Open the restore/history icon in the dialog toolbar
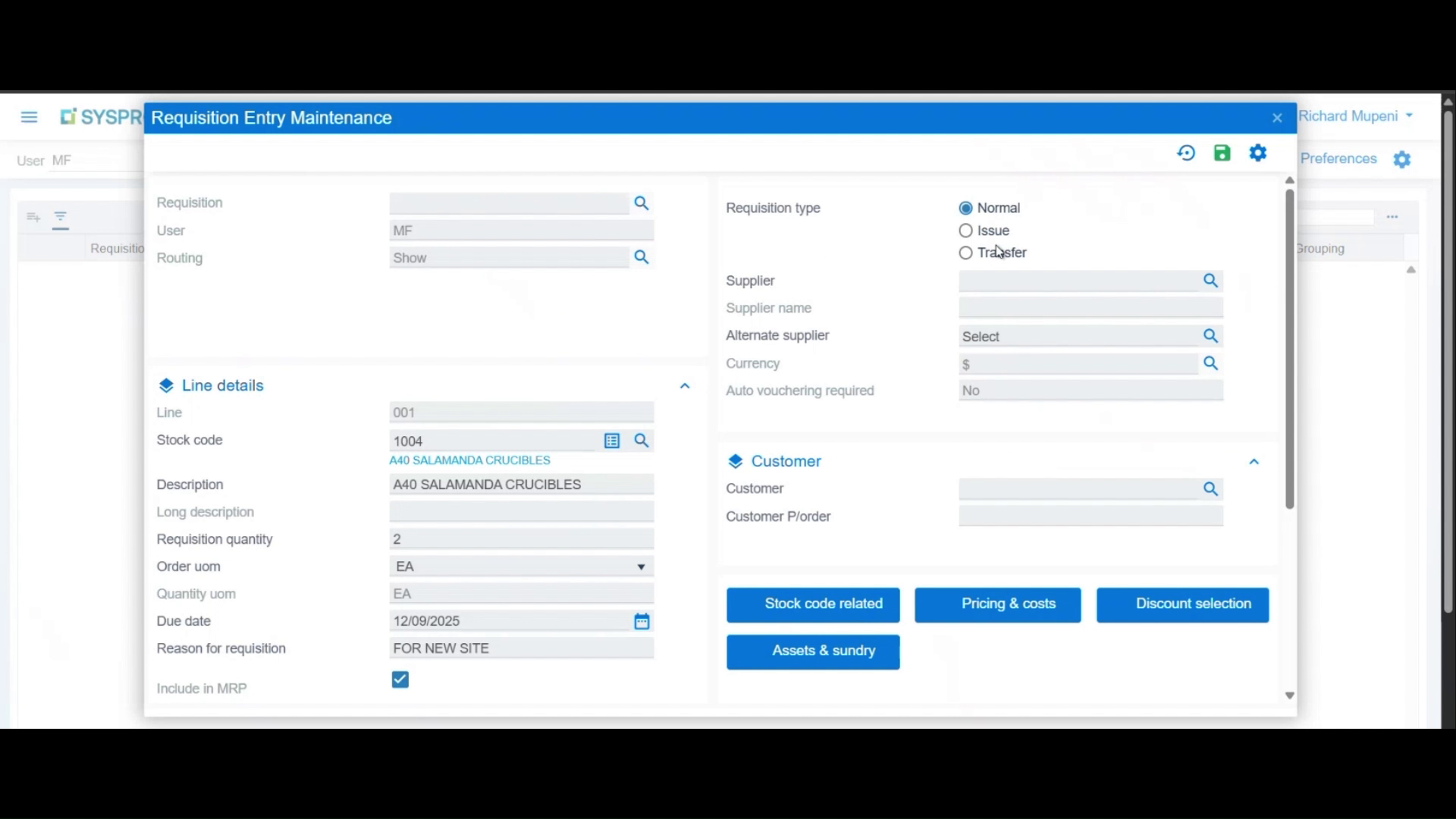 tap(1186, 152)
